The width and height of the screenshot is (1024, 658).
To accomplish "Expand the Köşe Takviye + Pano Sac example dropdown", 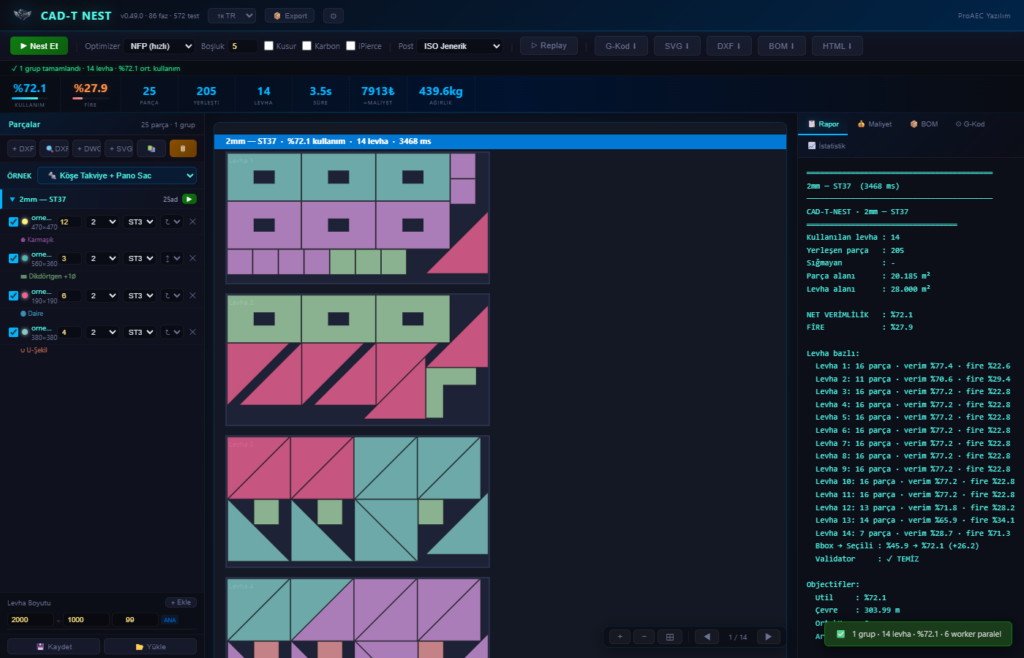I will click(x=117, y=176).
